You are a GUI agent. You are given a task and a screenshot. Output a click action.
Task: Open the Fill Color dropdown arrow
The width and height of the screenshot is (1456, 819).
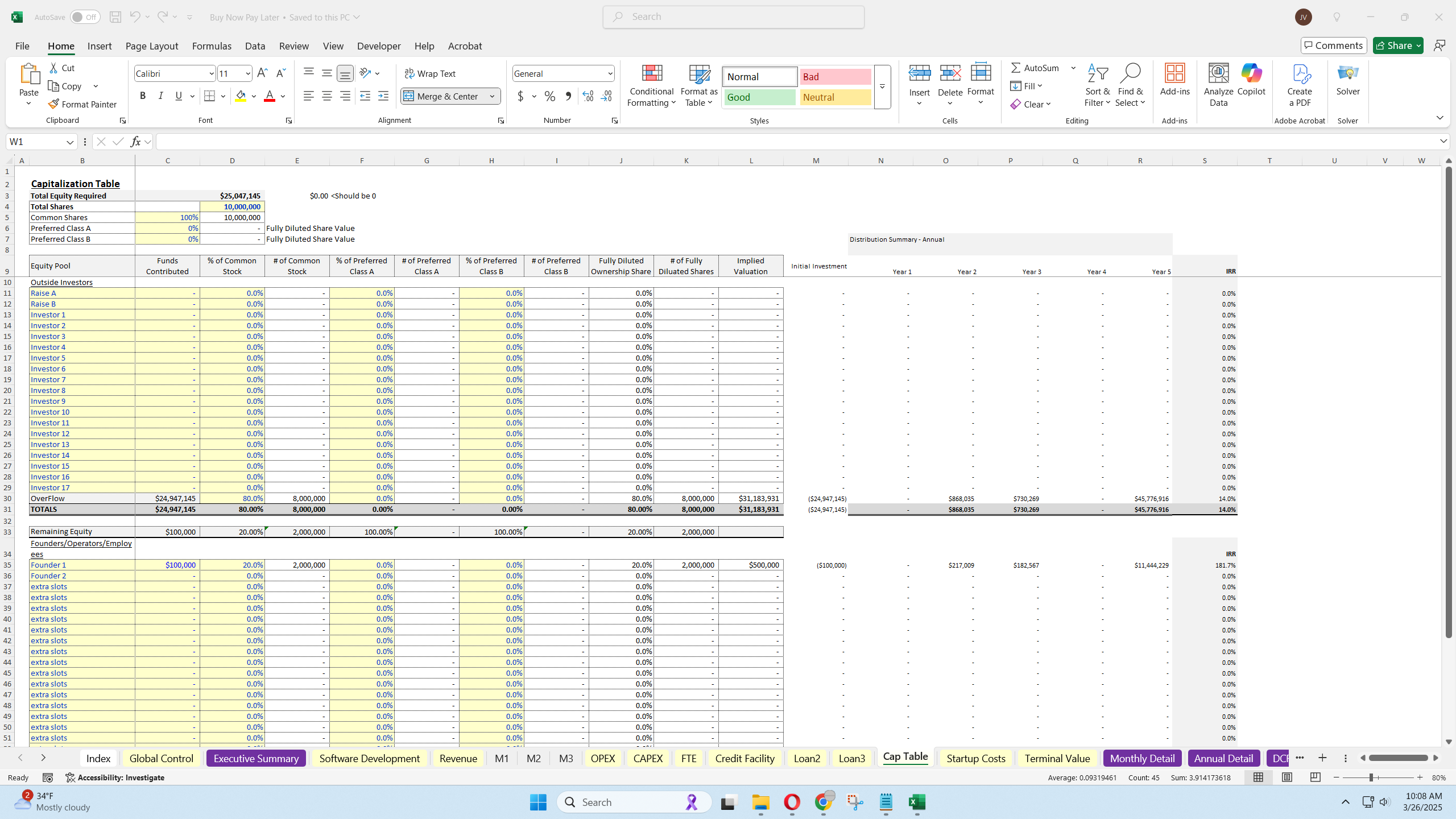click(x=254, y=96)
